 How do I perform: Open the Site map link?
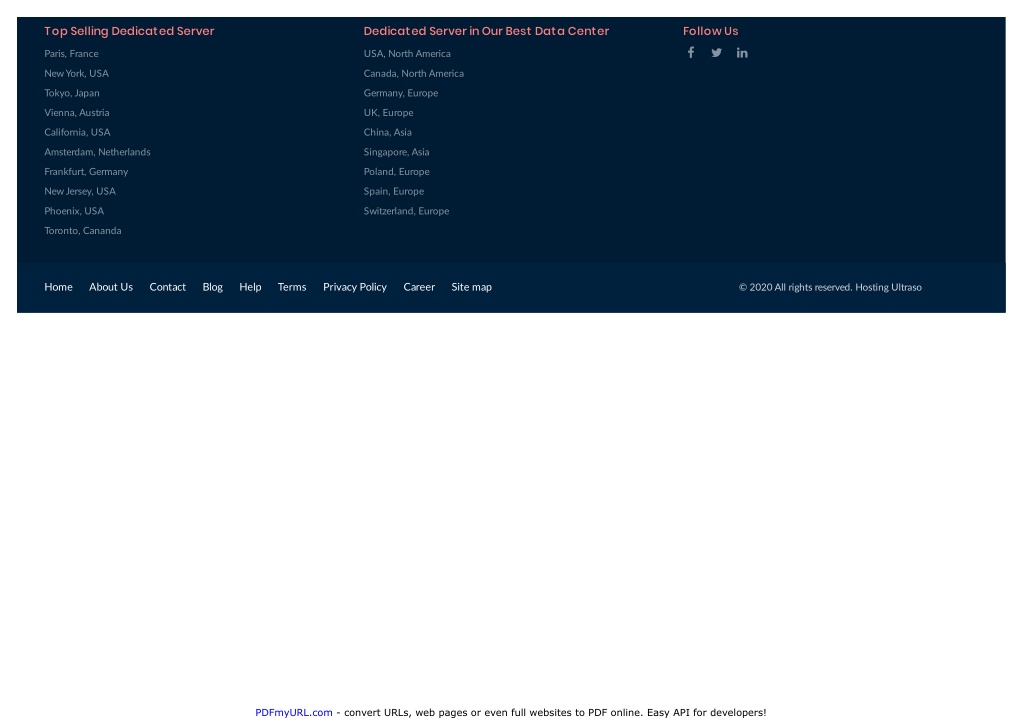pyautogui.click(x=472, y=287)
